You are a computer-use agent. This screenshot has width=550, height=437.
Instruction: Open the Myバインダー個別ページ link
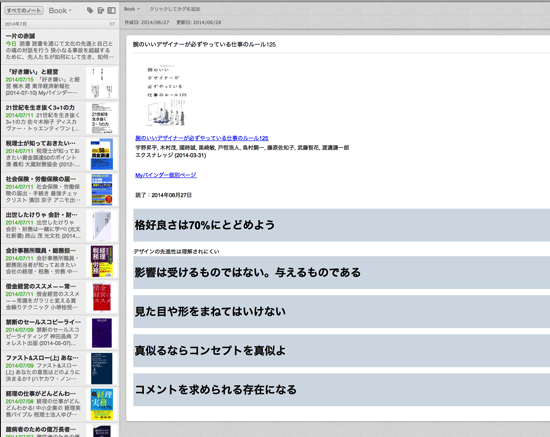click(166, 175)
